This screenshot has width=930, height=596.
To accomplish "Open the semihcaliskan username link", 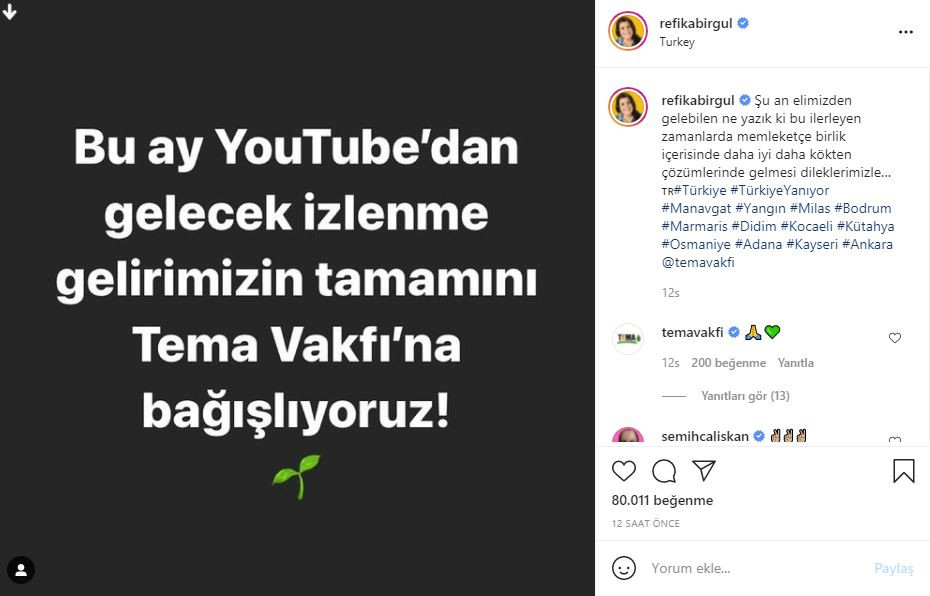I will pos(705,436).
